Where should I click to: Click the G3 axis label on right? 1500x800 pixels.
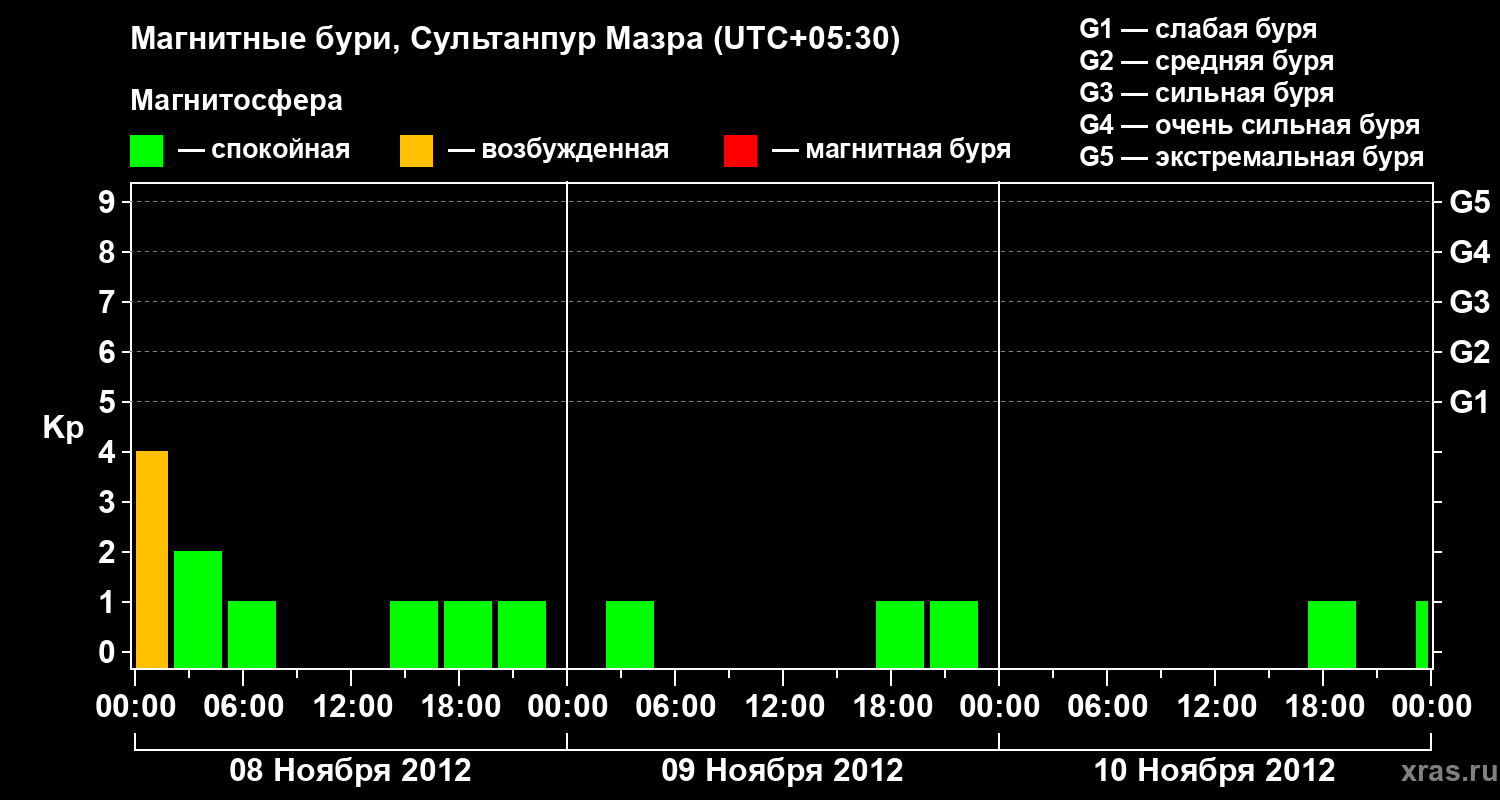tap(1469, 302)
